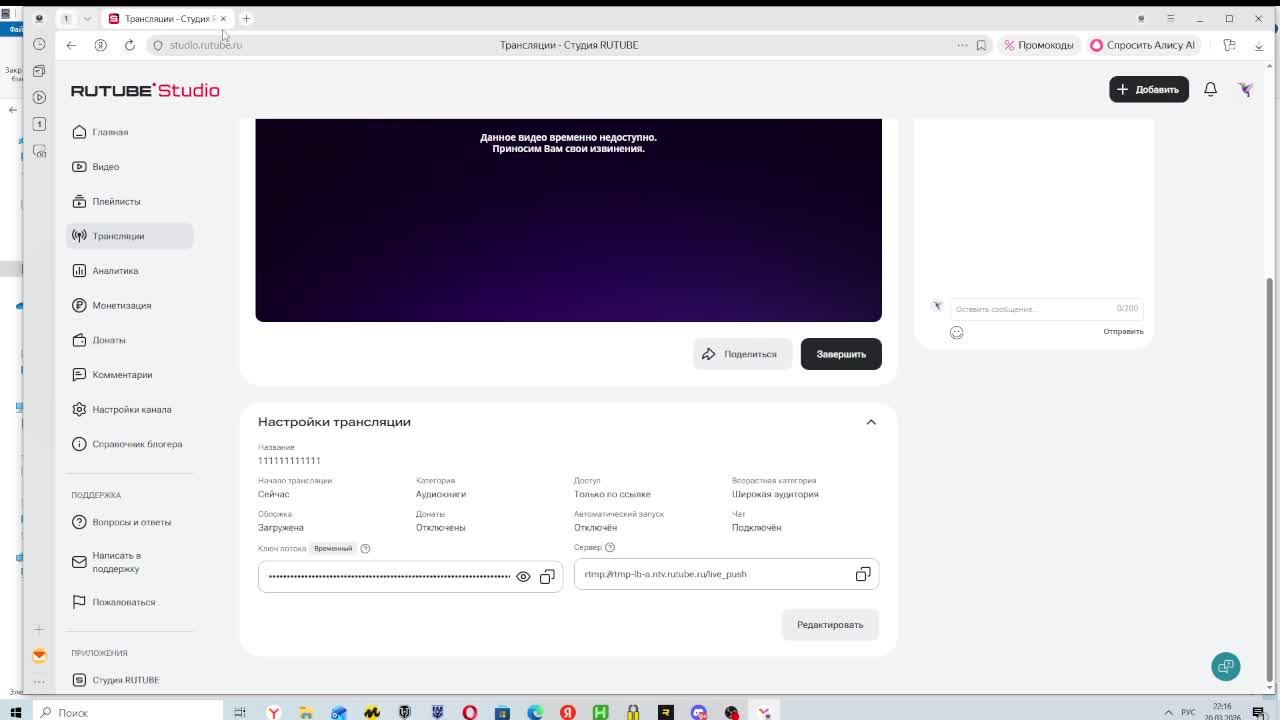
Task: Open Task View on the taskbar
Action: point(240,712)
